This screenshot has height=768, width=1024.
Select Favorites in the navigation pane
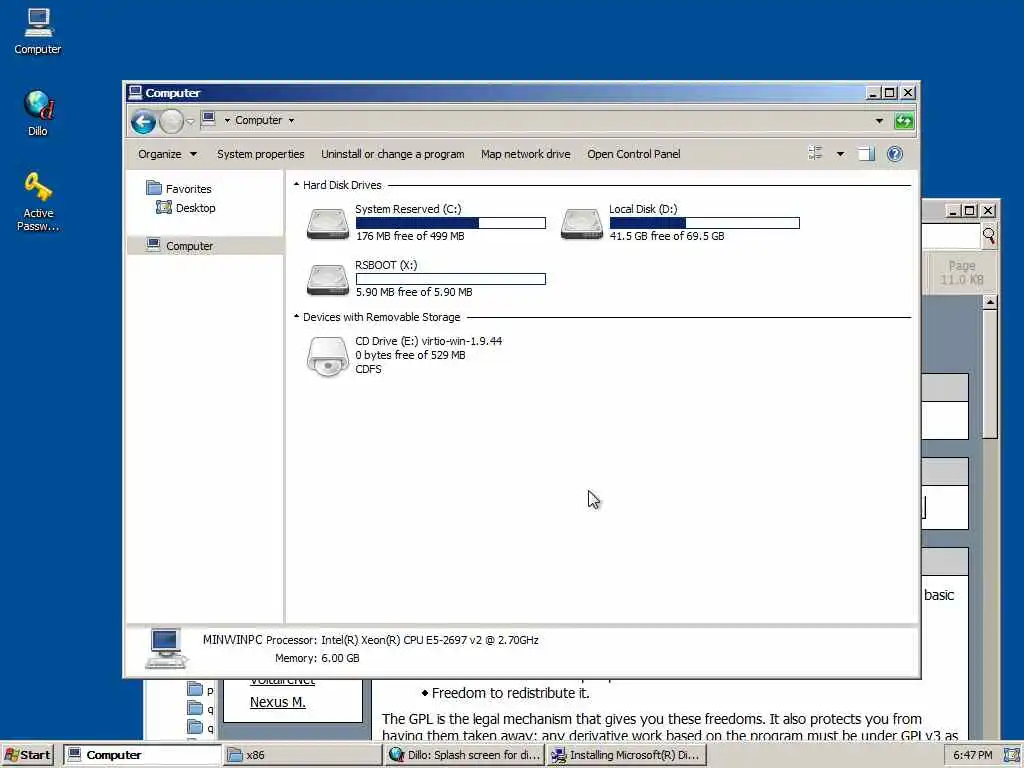click(179, 189)
